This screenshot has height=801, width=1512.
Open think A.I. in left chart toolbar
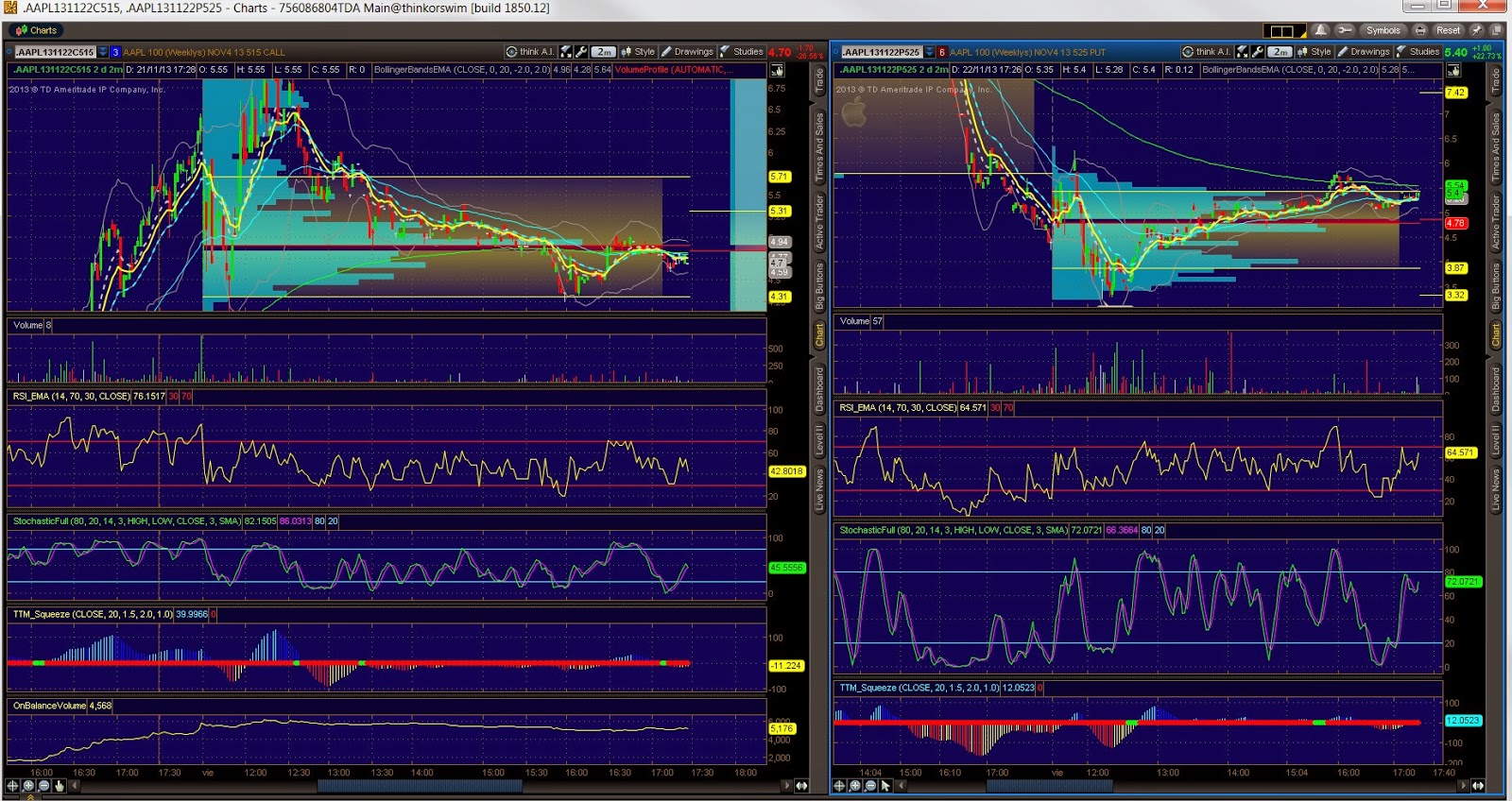coord(529,52)
